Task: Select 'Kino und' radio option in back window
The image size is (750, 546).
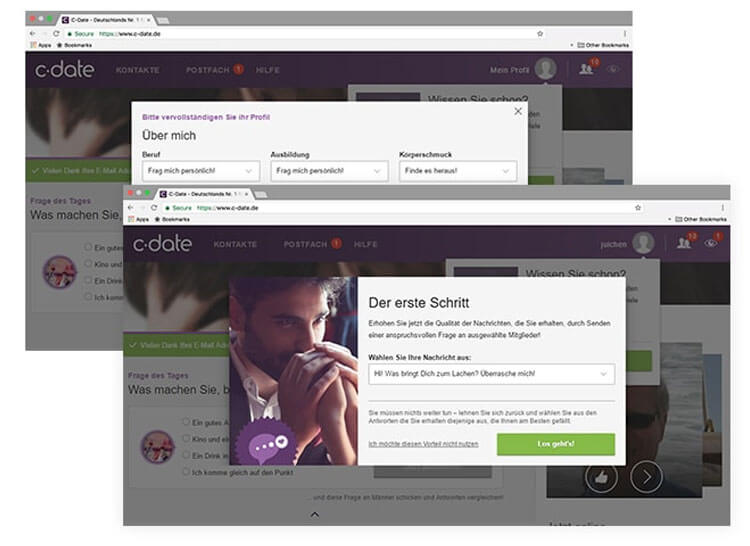Action: 88,263
